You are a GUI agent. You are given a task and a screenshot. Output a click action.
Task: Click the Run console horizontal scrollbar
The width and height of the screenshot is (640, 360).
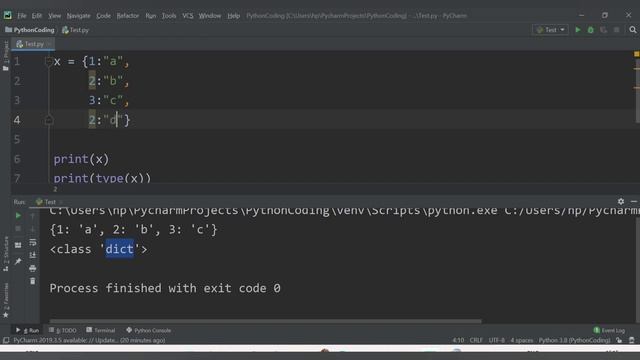(265, 321)
